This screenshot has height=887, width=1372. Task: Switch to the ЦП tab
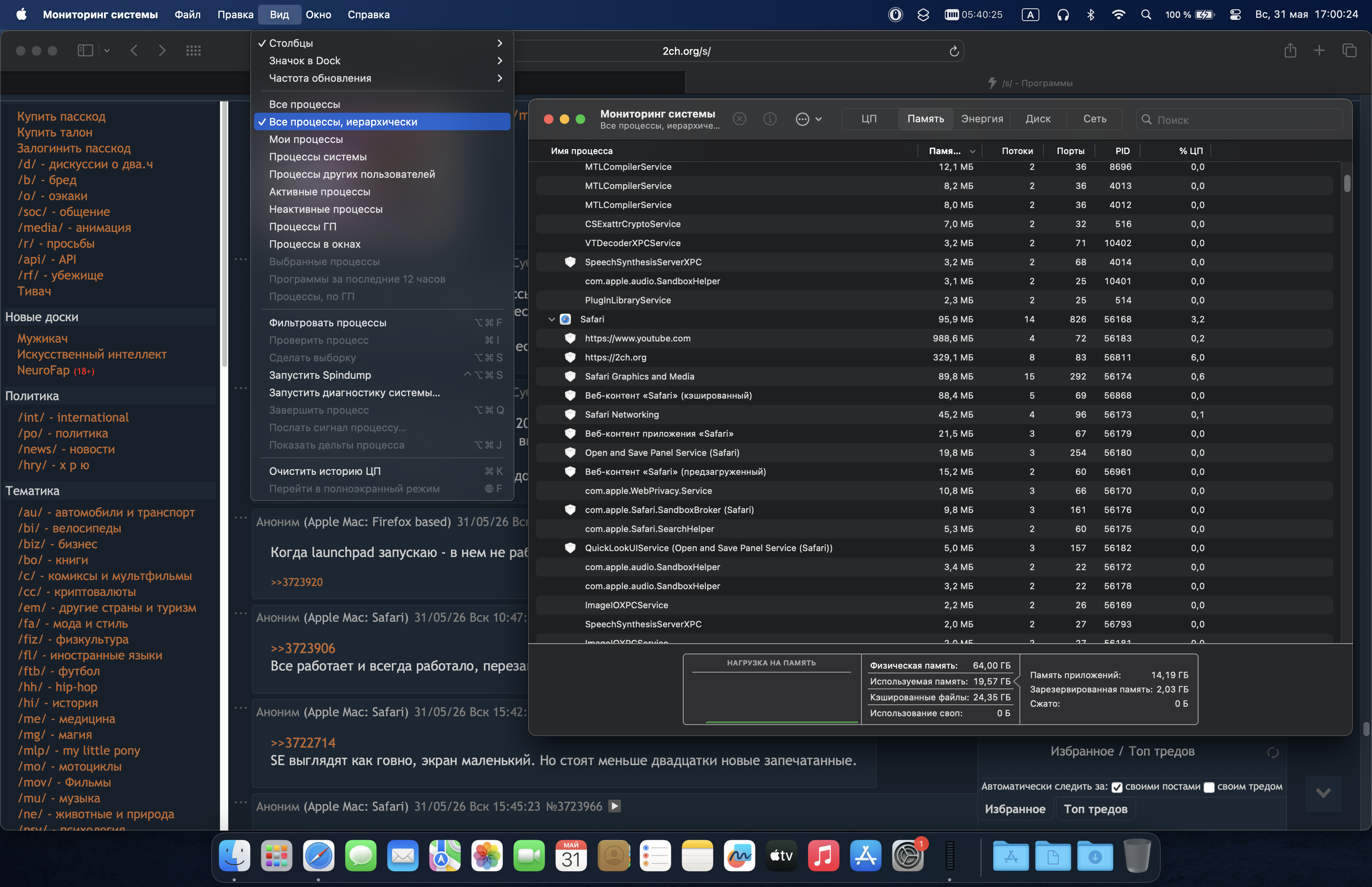869,119
